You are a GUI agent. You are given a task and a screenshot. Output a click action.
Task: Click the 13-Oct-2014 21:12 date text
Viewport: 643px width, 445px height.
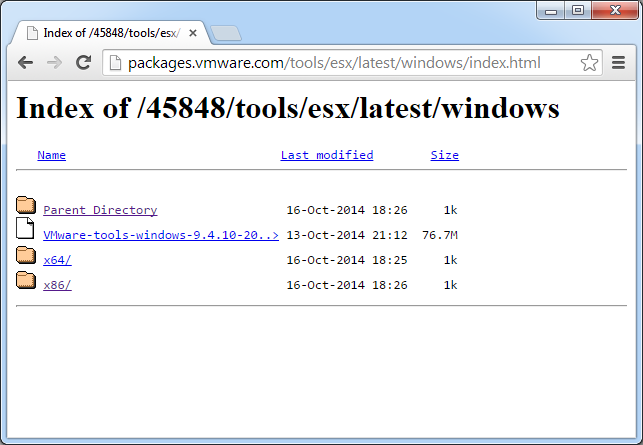(347, 235)
